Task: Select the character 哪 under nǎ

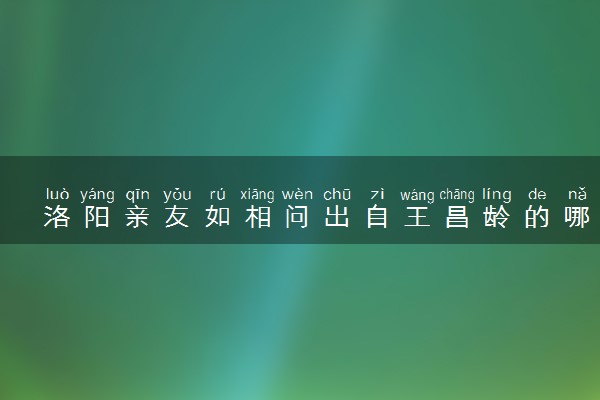Action: [x=577, y=217]
